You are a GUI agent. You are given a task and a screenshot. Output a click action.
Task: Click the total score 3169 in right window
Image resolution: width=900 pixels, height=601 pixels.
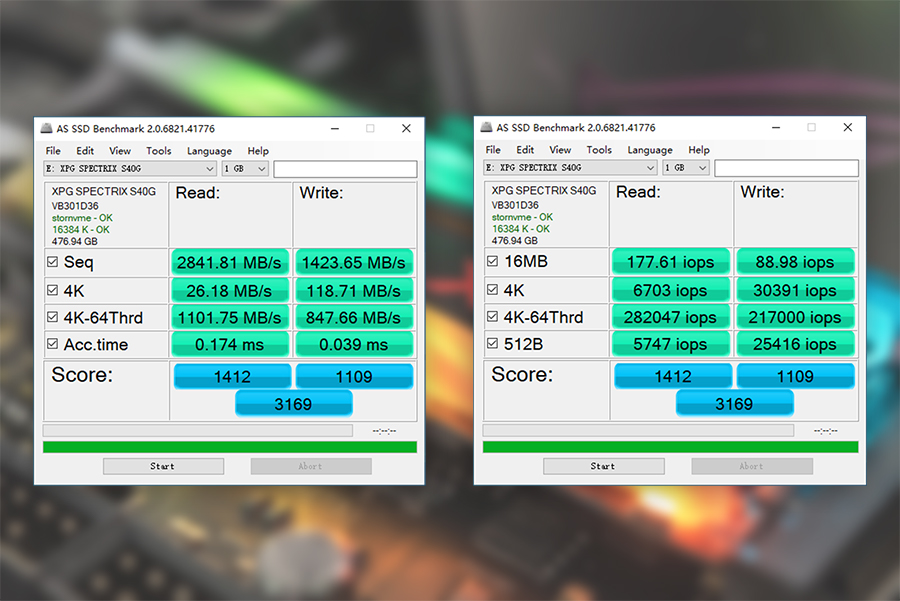(735, 404)
